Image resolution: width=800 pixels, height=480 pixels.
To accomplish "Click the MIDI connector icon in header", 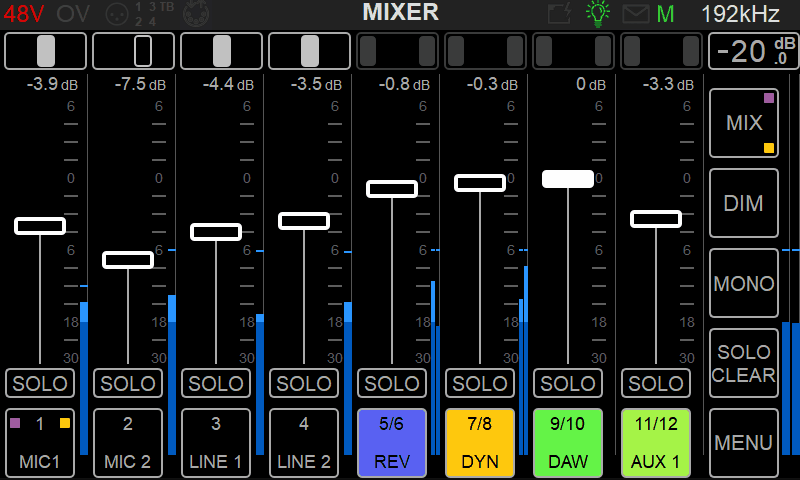I will (x=198, y=14).
